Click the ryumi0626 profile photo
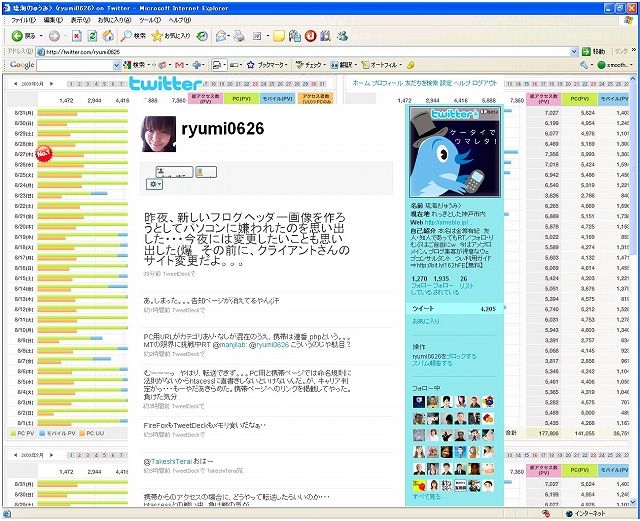The height and width of the screenshot is (521, 640). tap(159, 134)
